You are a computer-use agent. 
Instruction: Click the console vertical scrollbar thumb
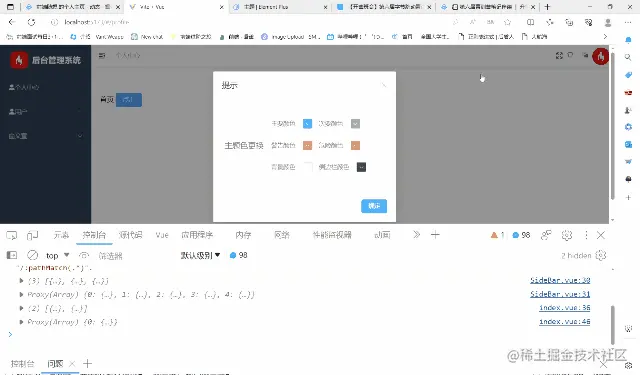(613, 325)
